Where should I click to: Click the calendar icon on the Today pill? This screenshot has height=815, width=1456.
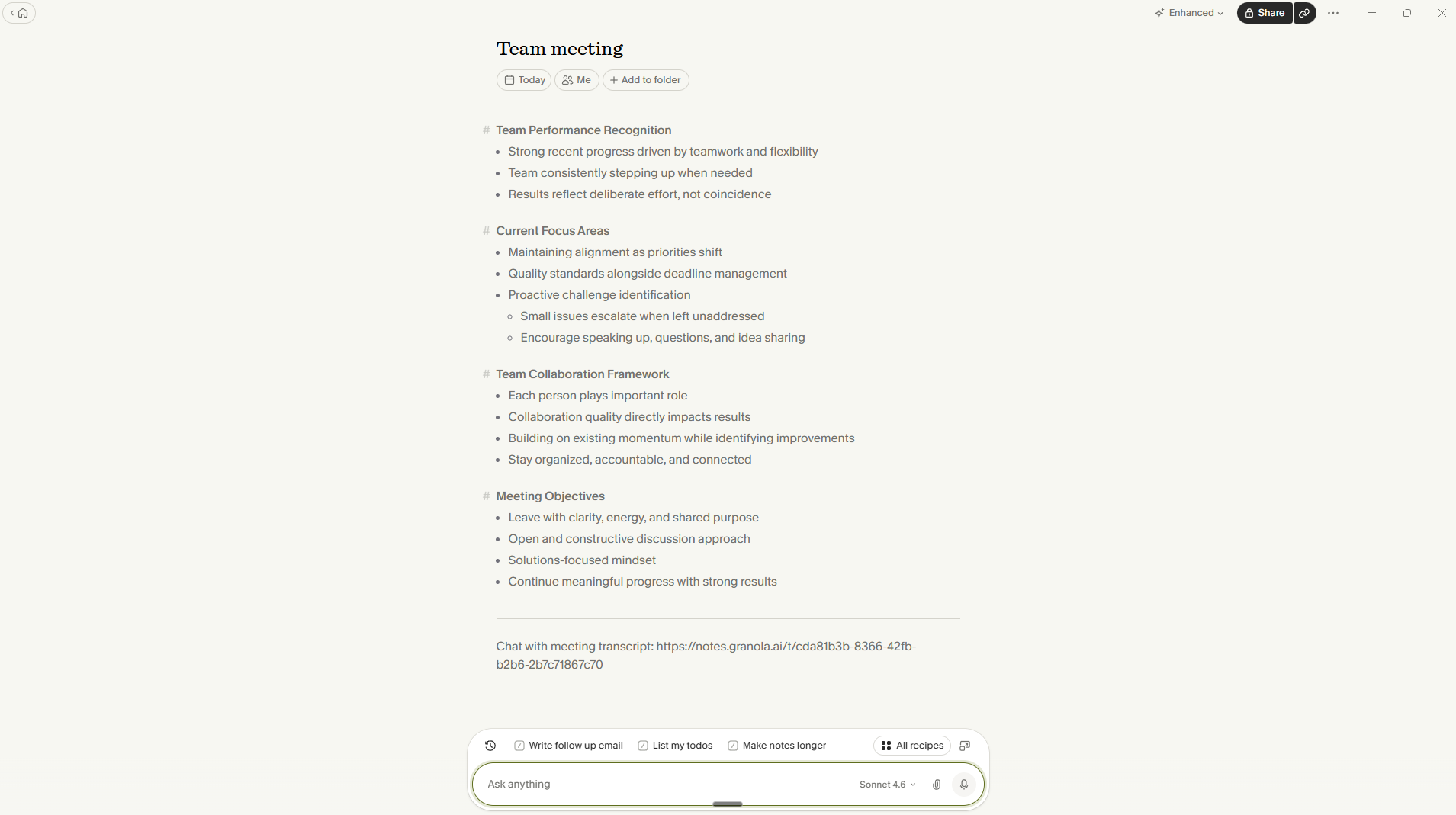click(509, 80)
